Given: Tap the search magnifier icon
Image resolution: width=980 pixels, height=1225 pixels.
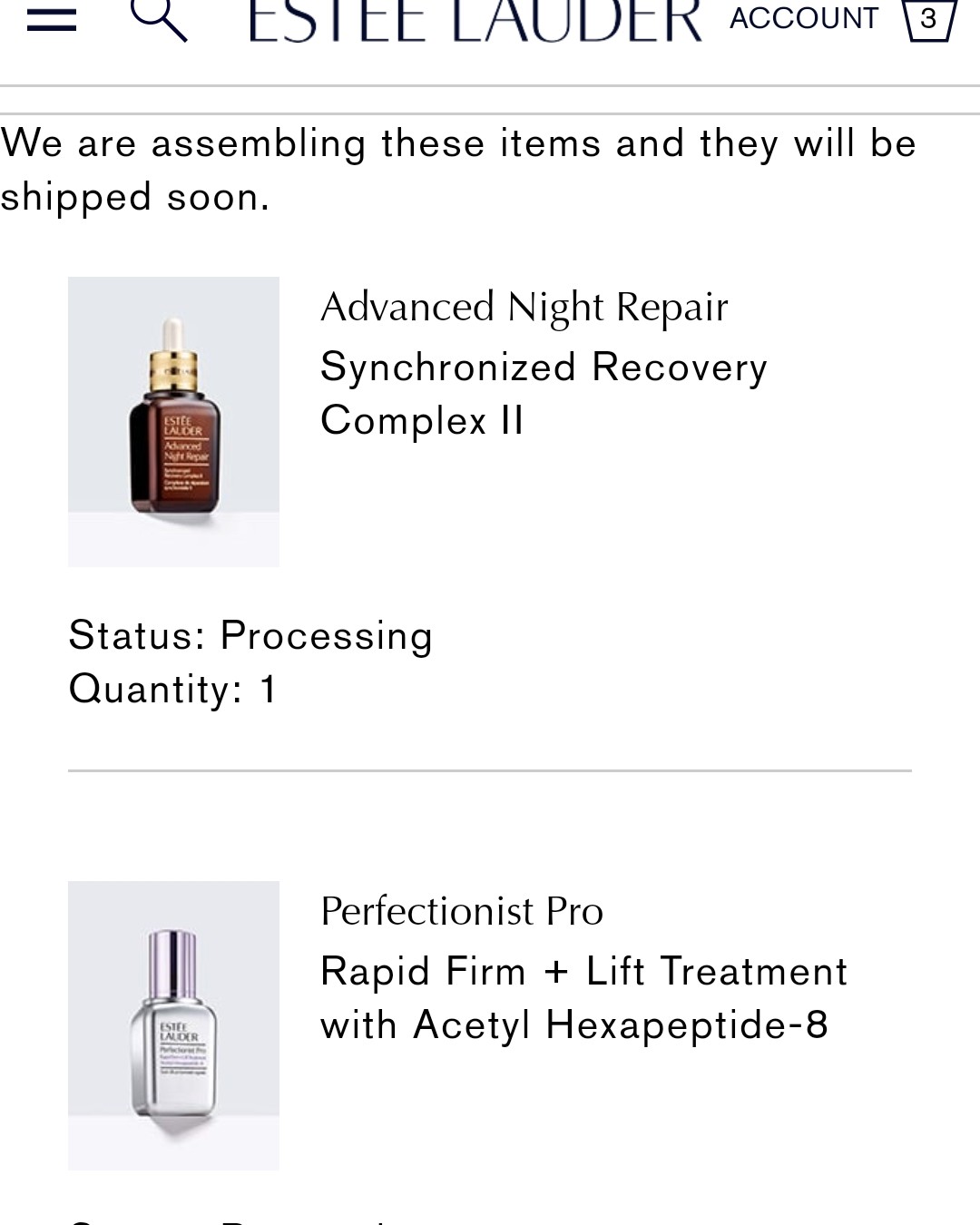Looking at the screenshot, I should click(159, 19).
